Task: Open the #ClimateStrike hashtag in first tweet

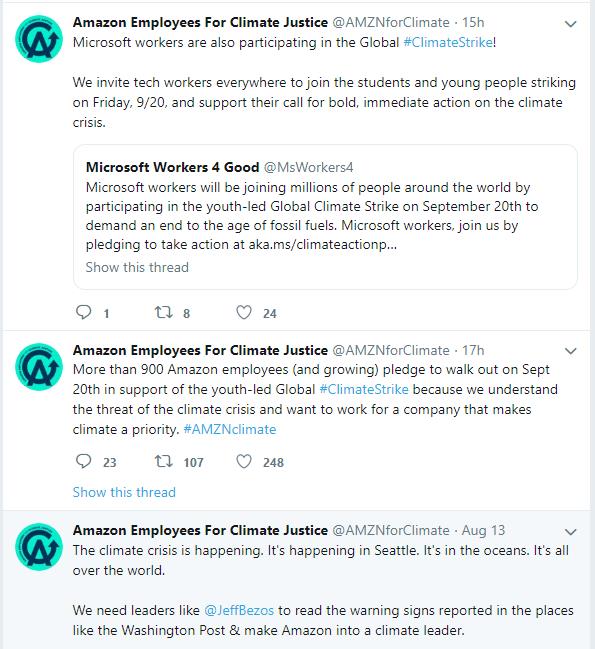Action: 448,42
